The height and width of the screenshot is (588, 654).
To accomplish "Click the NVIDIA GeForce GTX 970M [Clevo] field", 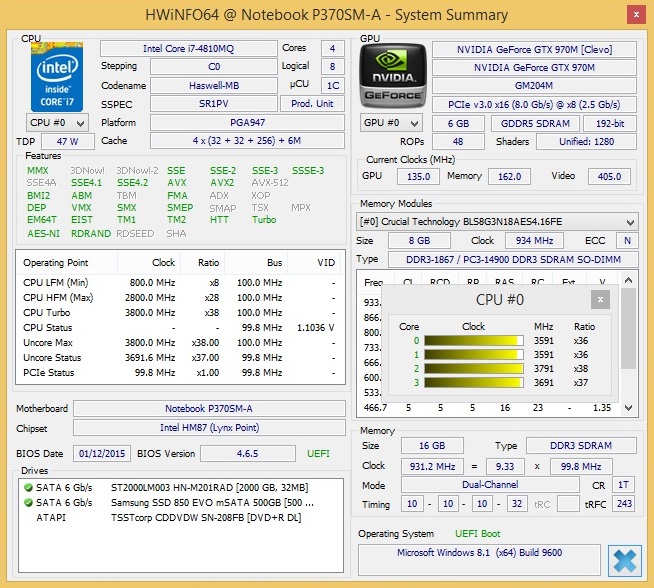I will click(x=534, y=50).
